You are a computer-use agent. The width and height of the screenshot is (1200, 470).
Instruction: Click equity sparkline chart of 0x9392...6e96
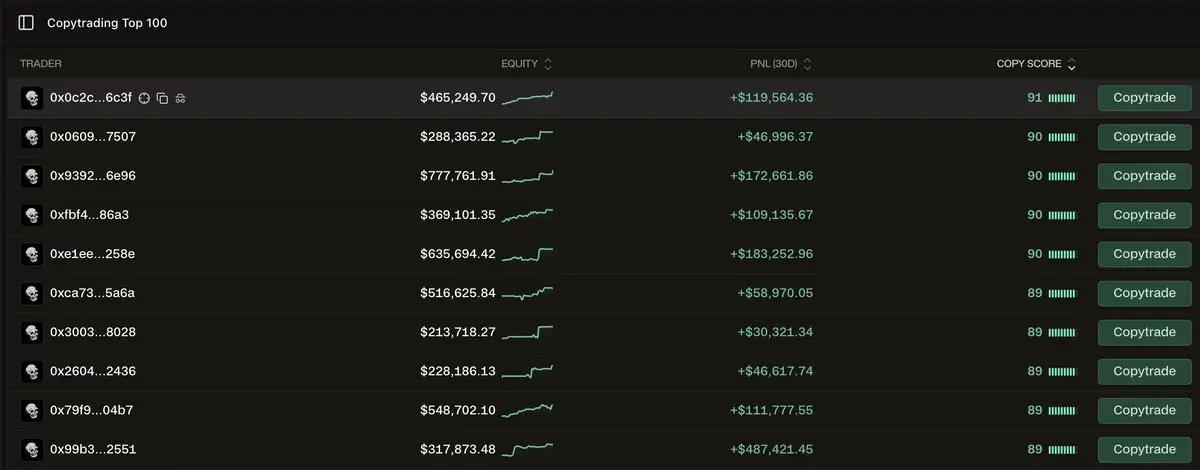527,176
